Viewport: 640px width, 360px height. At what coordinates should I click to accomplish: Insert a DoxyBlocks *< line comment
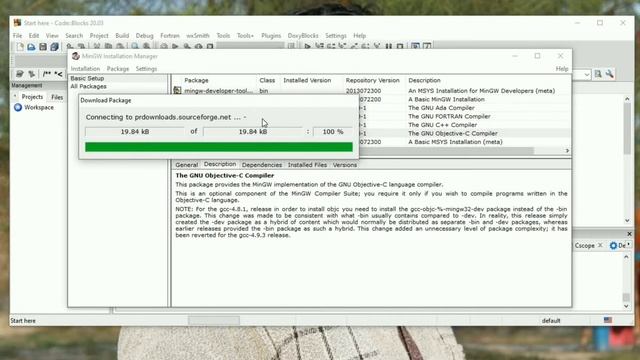[58, 74]
